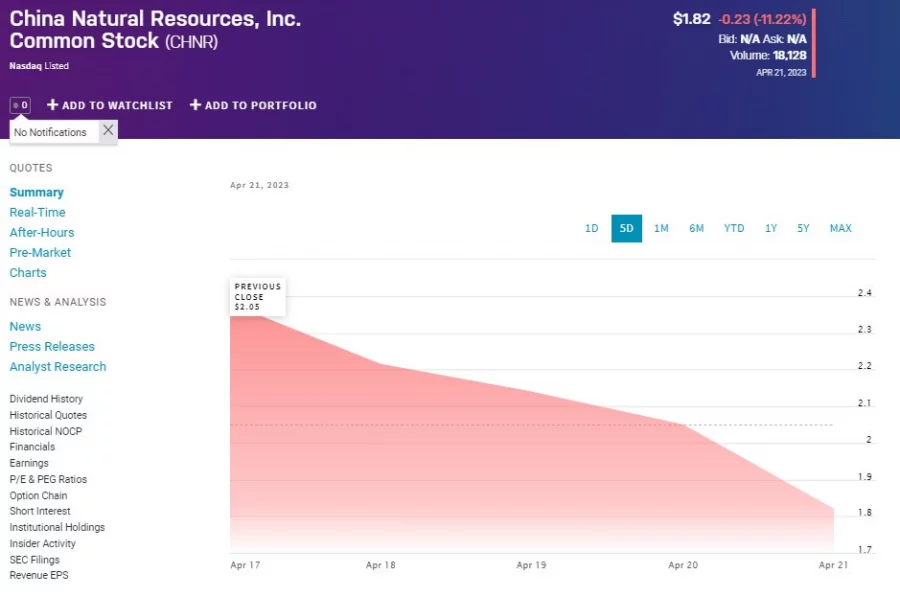This screenshot has height=597, width=900.
Task: View After-Hours trading data
Action: (x=42, y=232)
